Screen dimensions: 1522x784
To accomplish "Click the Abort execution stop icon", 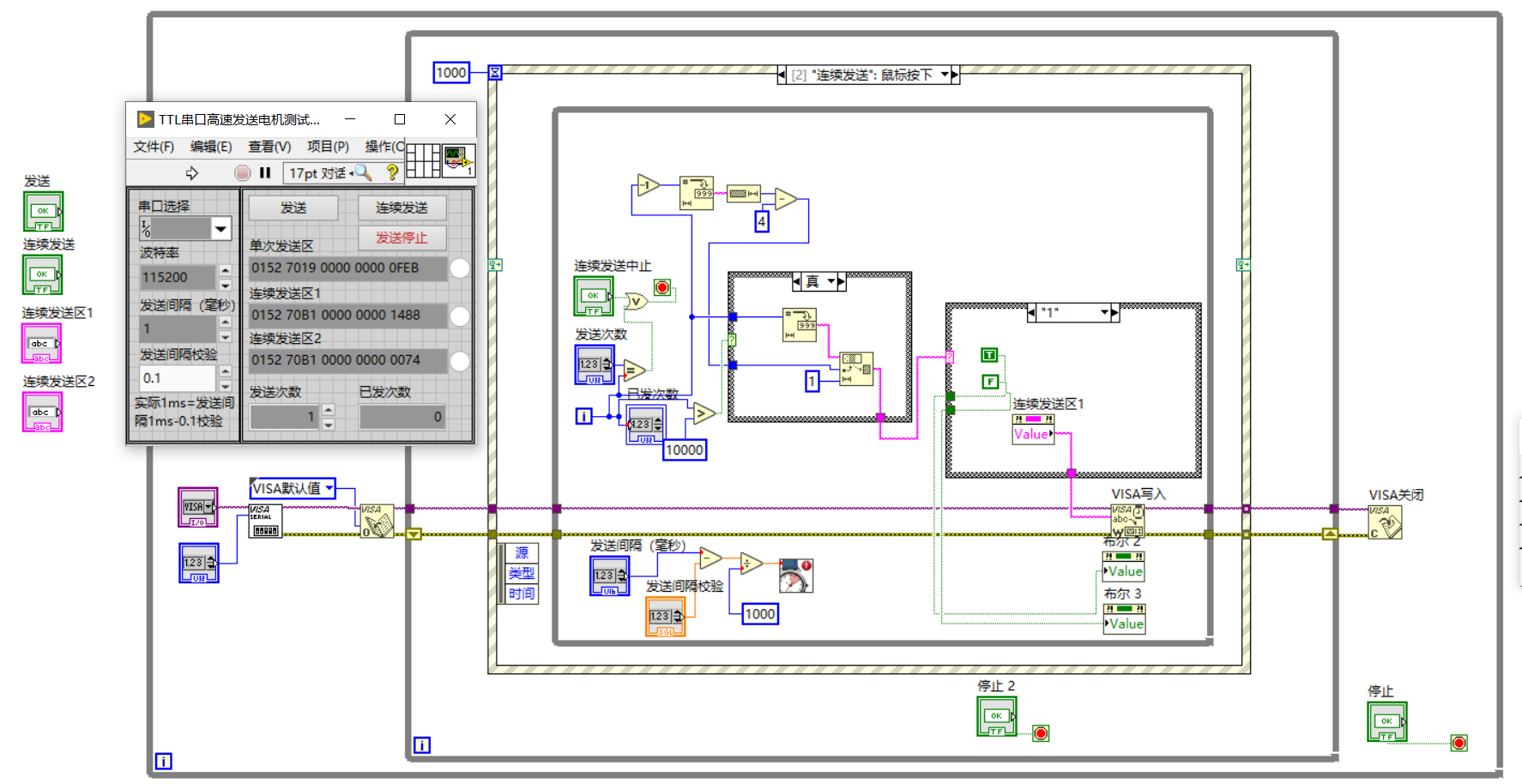I will pyautogui.click(x=243, y=173).
